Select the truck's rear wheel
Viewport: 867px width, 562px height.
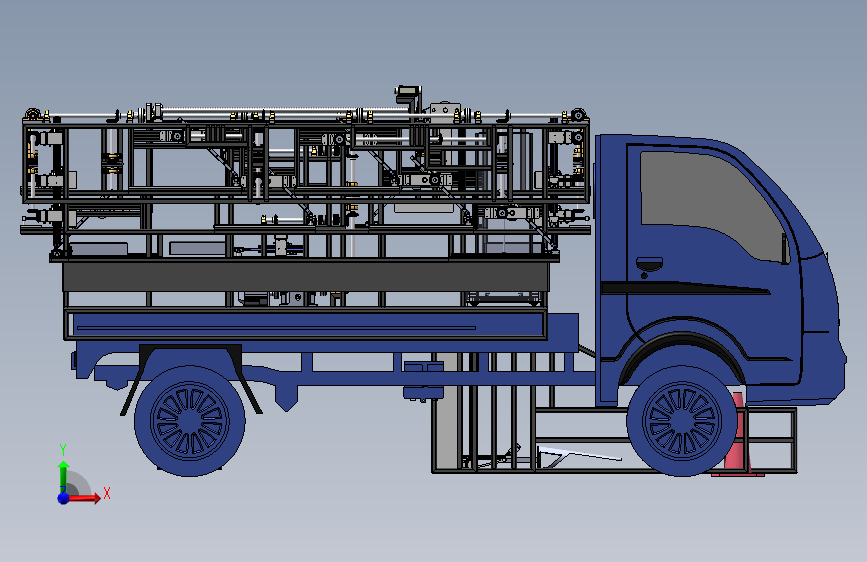pyautogui.click(x=190, y=420)
